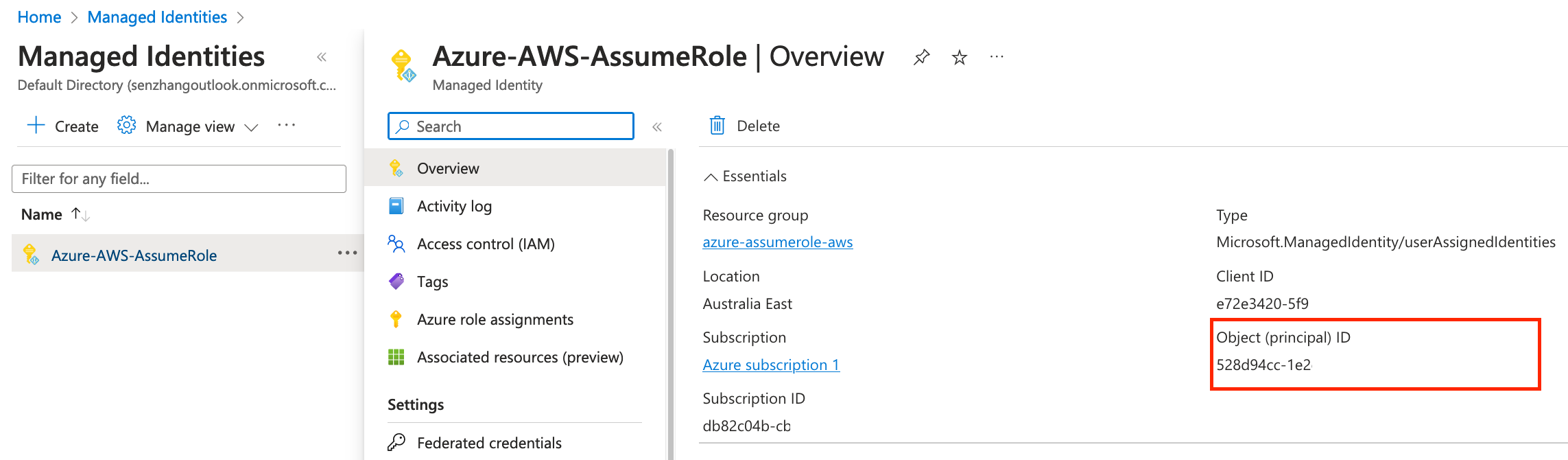Pin the Azure-AWS-AssumeRole overview page

(x=921, y=57)
